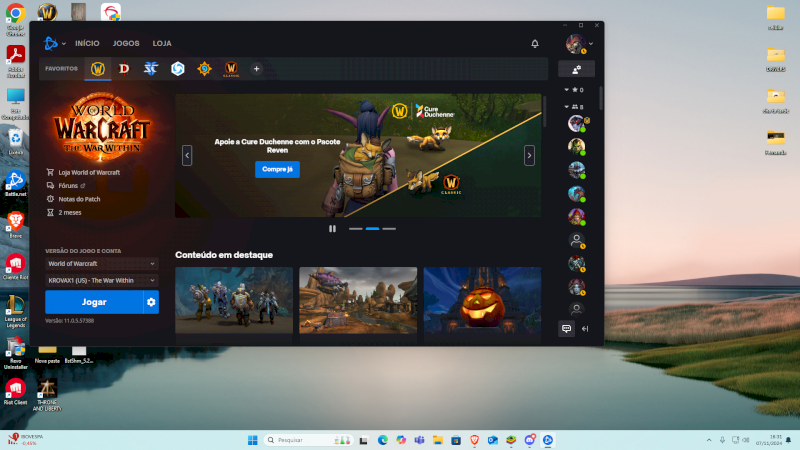
Task: Open the featured pumpkin Halloween thumbnail
Action: coord(483,300)
